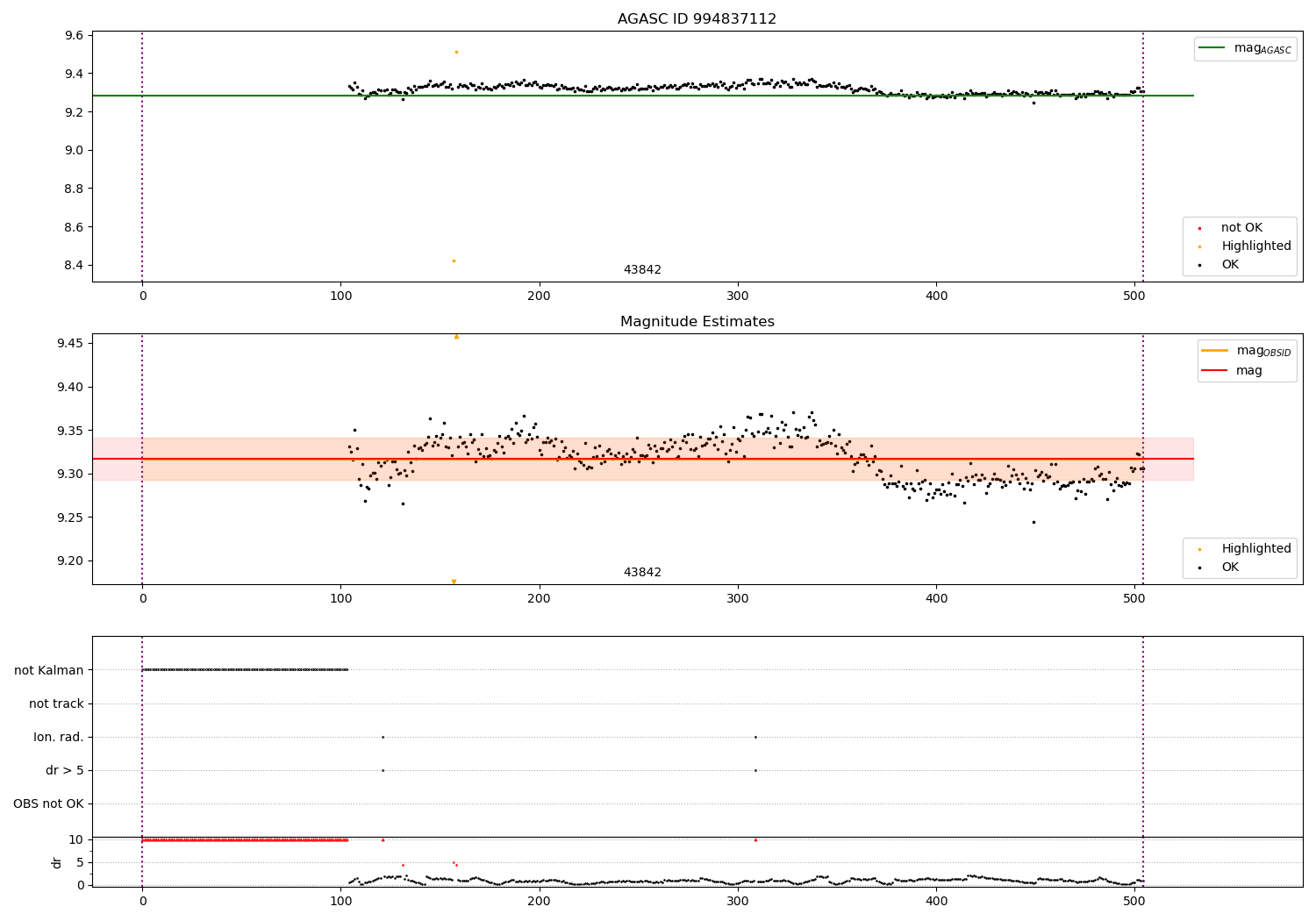The height and width of the screenshot is (921, 1316).
Task: Click the 43842 label in top plot
Action: 642,270
